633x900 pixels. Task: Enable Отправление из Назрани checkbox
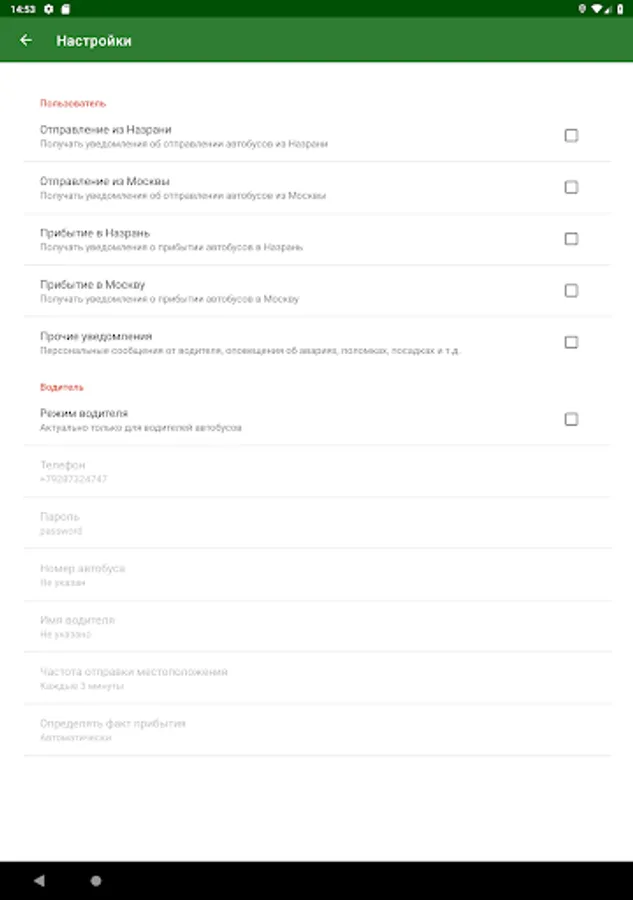point(571,135)
